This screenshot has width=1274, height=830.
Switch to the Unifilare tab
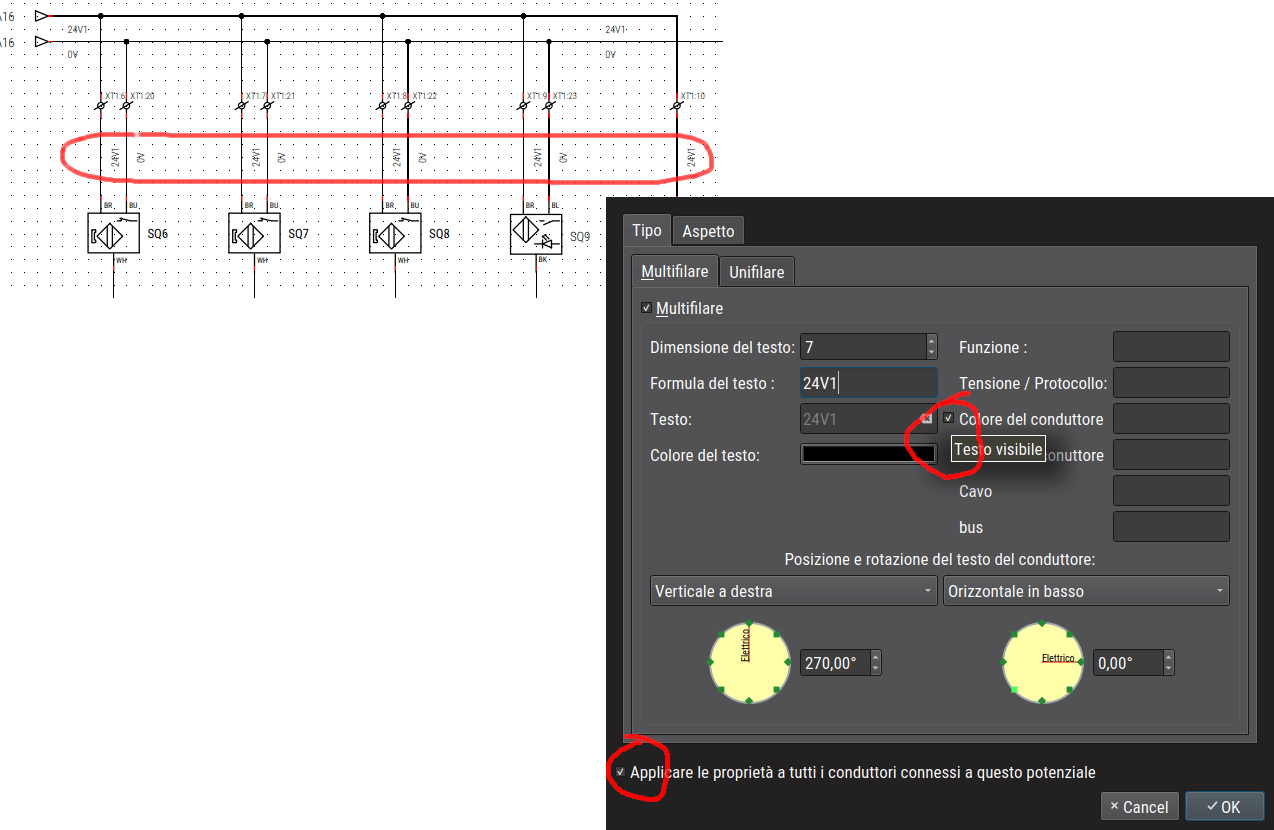(756, 271)
